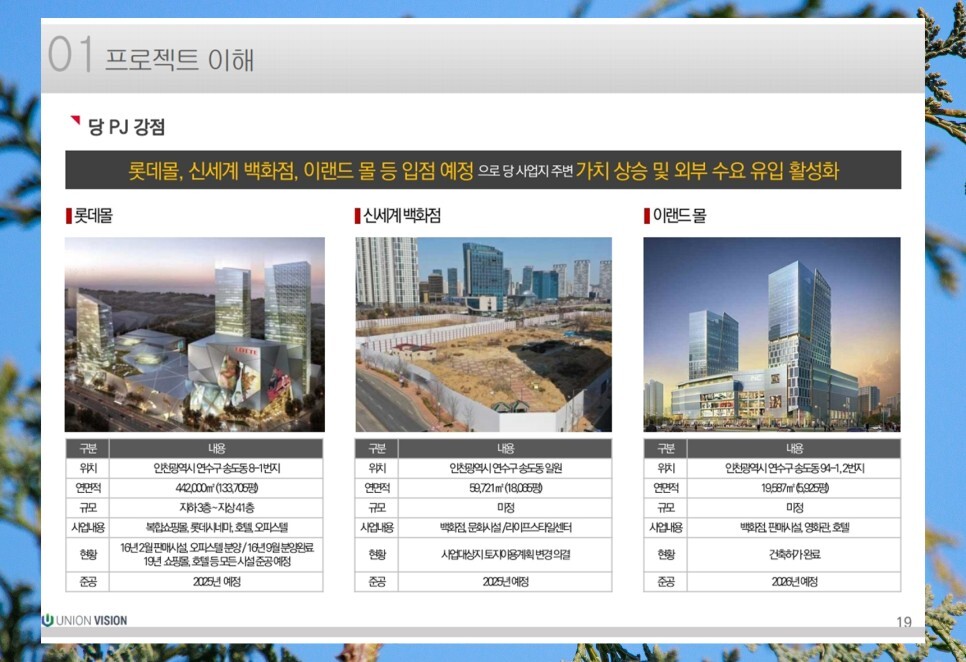Click '규모' label in the 신세계 백화점 table

click(x=376, y=508)
